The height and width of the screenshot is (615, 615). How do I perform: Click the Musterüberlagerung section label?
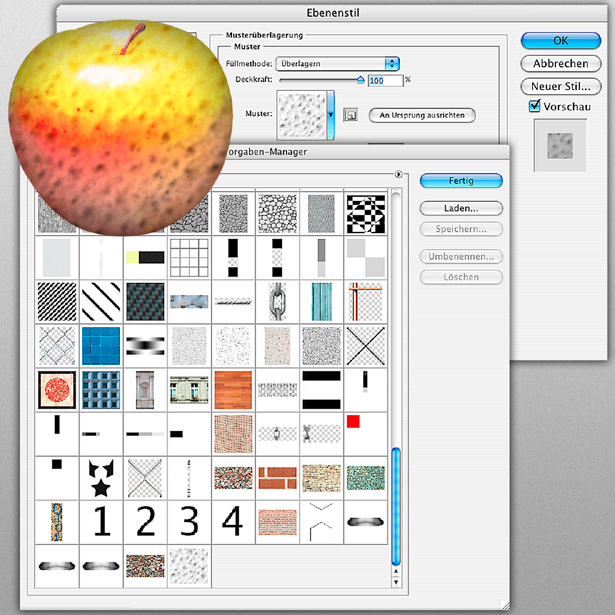[x=264, y=35]
